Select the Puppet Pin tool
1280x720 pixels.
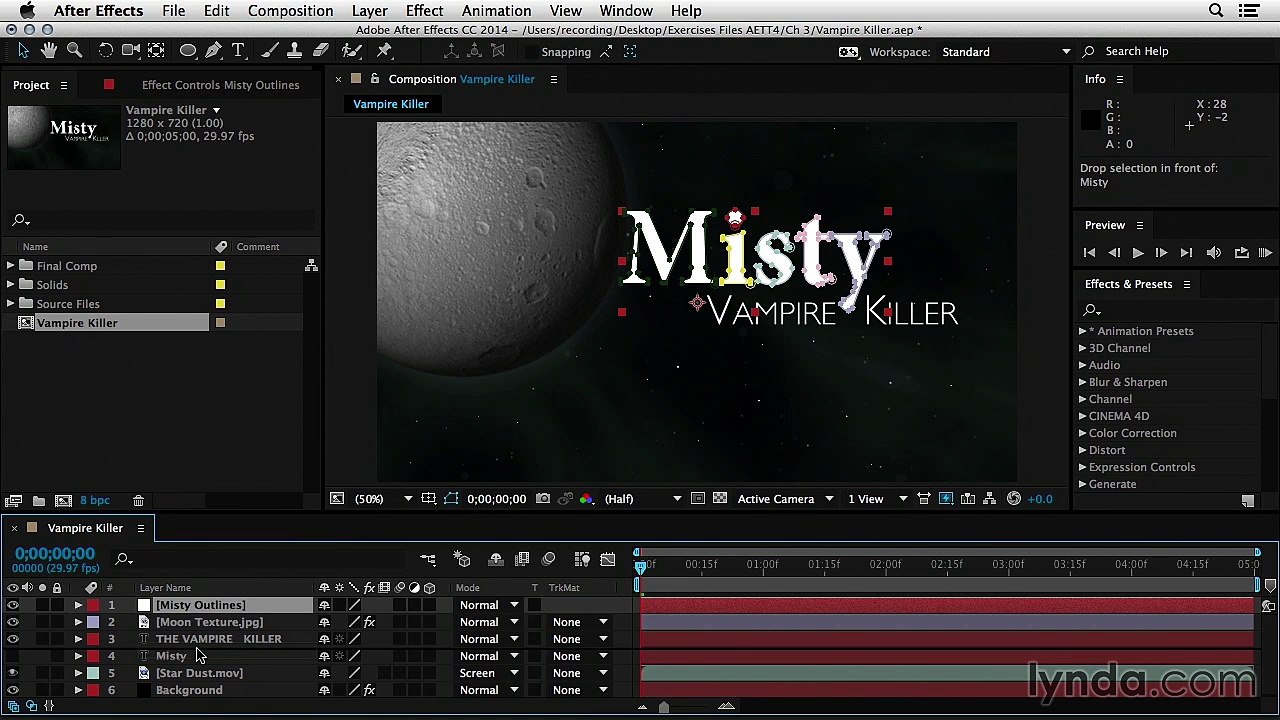[384, 51]
